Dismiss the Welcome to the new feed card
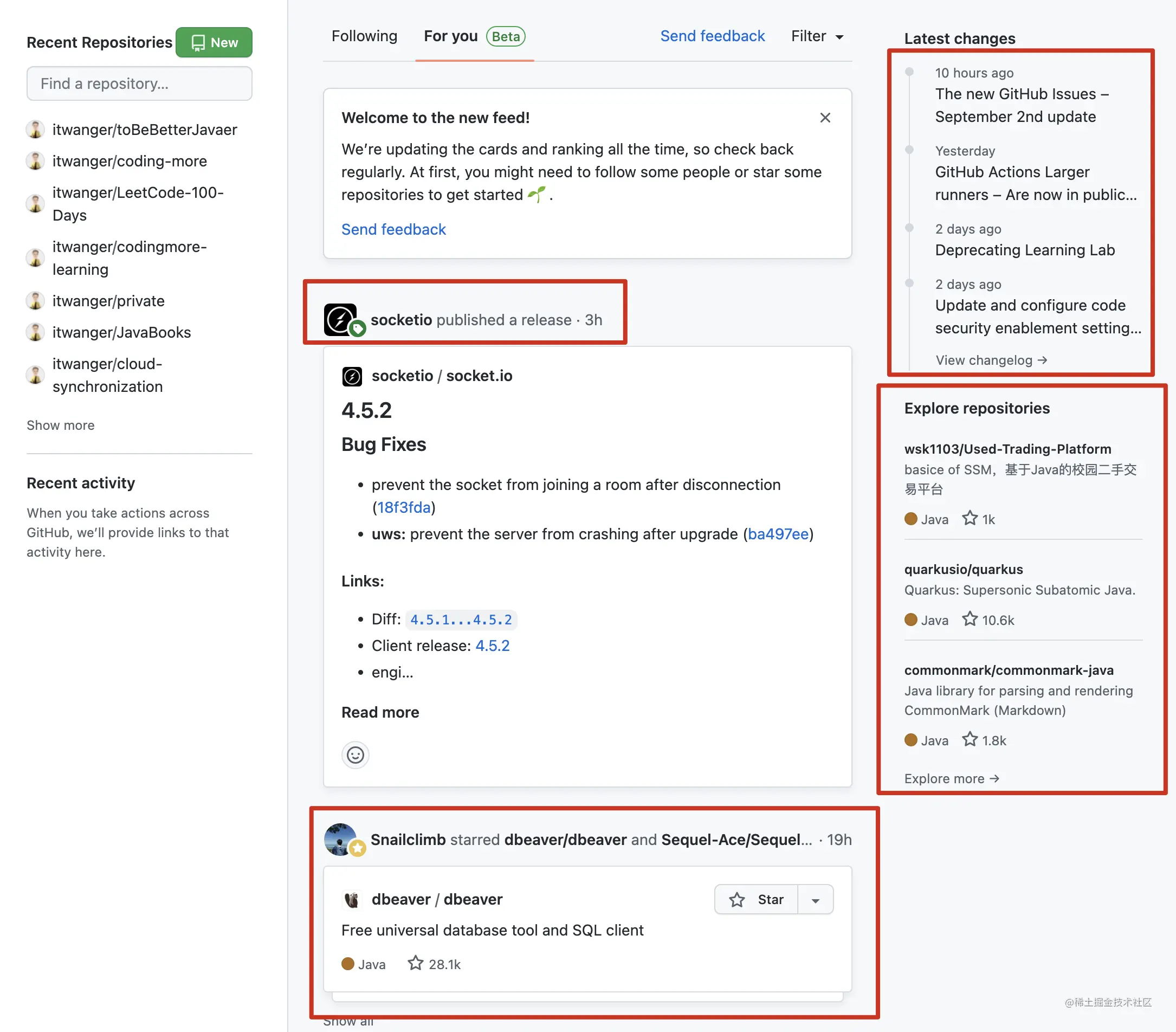 coord(825,118)
